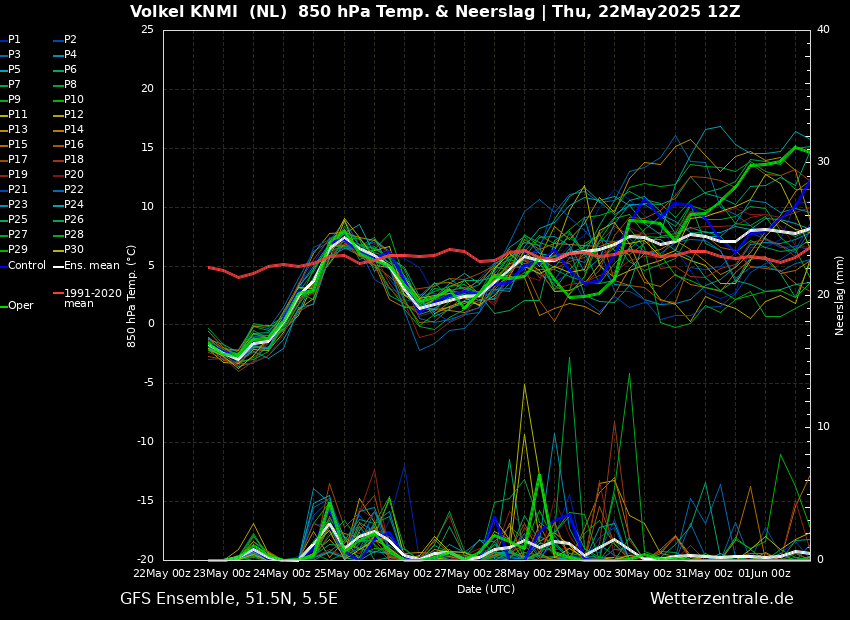The width and height of the screenshot is (850, 620).
Task: Click the P25 legend label
Action: click(17, 219)
